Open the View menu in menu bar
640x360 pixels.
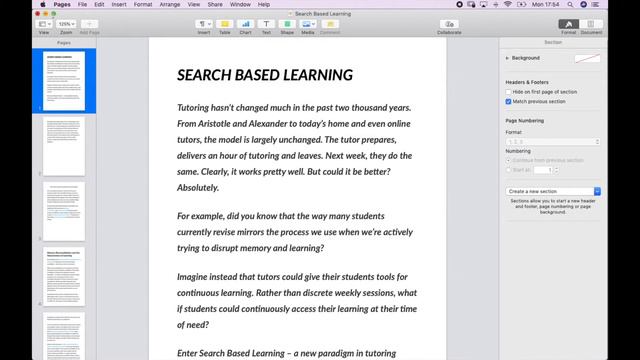[x=194, y=4]
